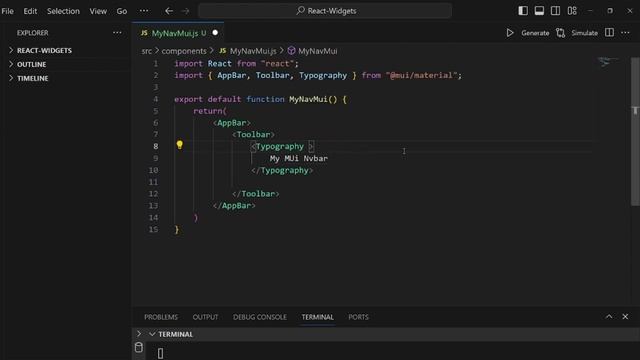Viewport: 640px width, 360px height.
Task: Click line number 8 in gutter
Action: [x=156, y=146]
